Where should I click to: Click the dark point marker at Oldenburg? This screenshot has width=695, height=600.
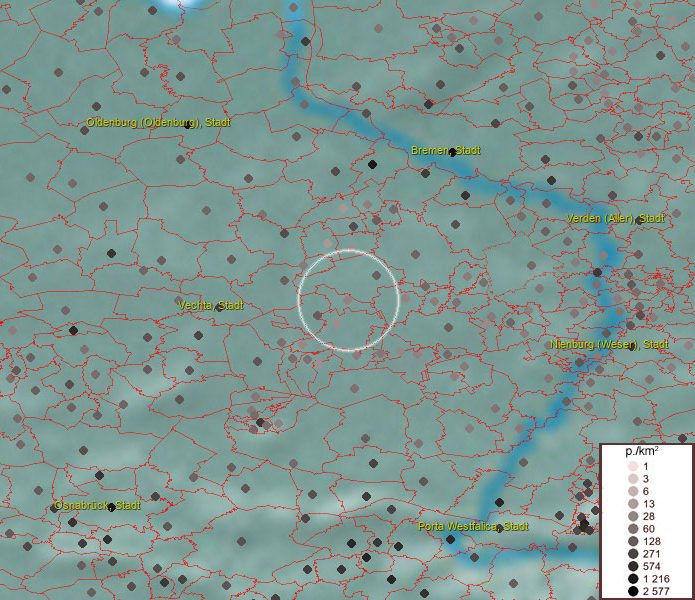coord(187,125)
